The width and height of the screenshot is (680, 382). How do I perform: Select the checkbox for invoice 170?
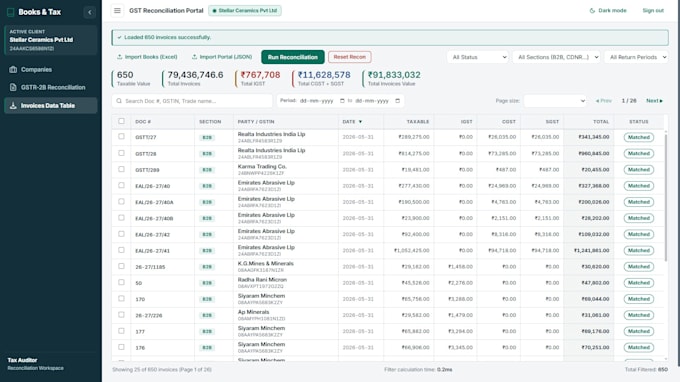click(121, 298)
